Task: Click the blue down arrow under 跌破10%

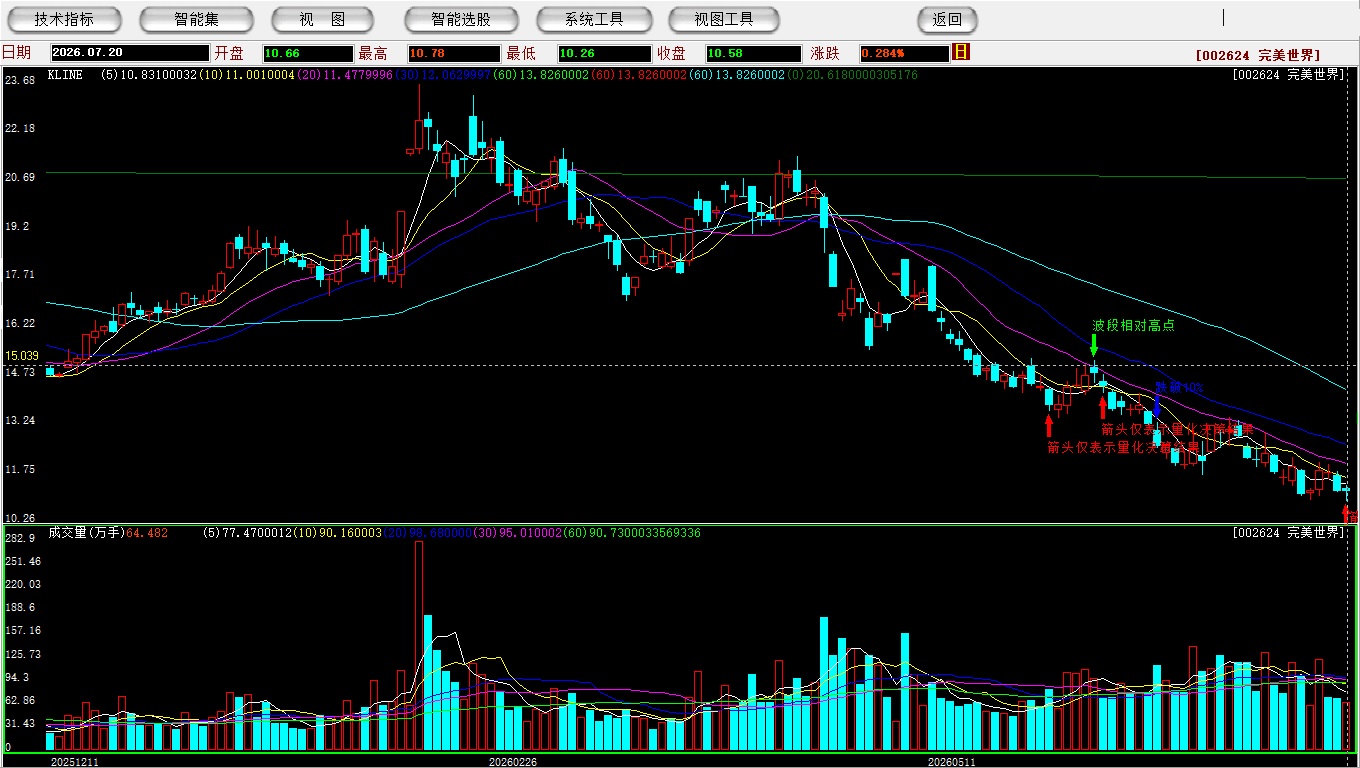Action: point(1157,405)
